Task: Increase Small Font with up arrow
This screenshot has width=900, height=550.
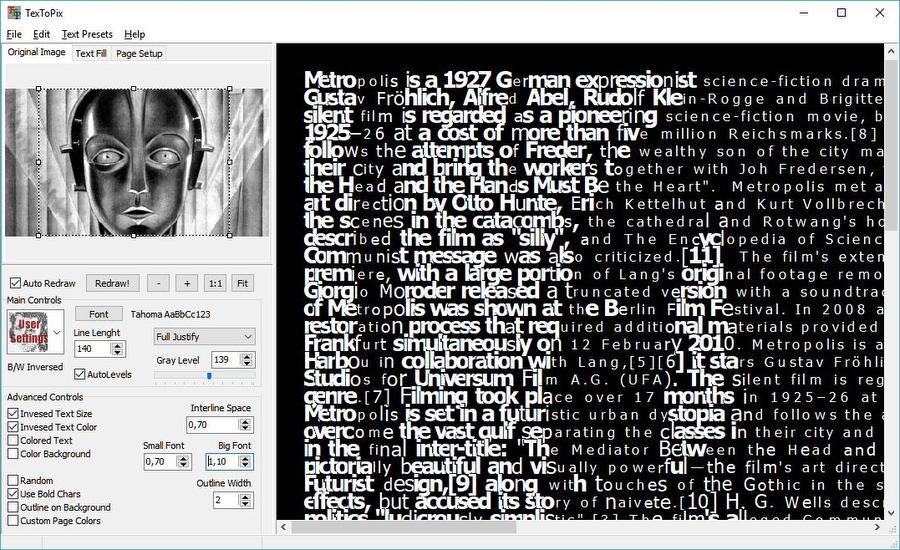Action: click(184, 458)
